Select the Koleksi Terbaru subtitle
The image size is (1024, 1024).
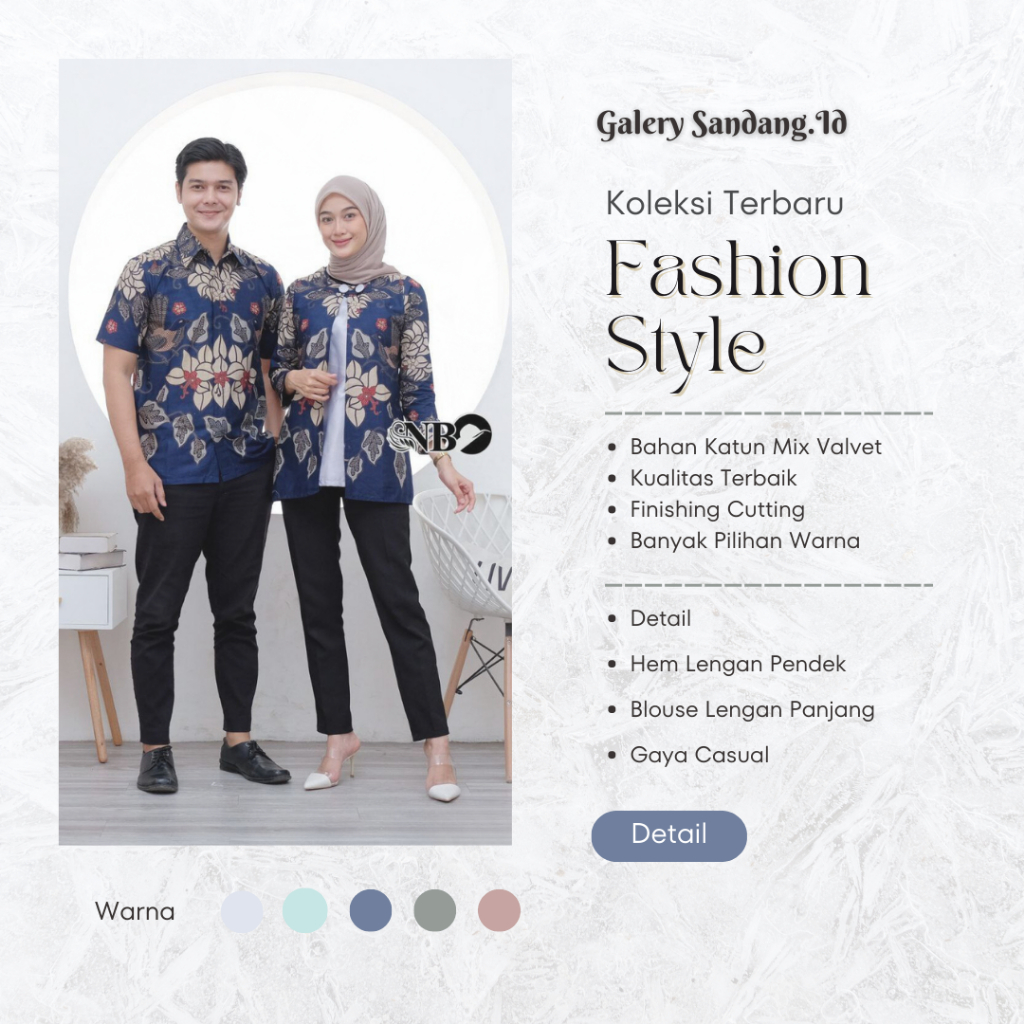point(725,203)
